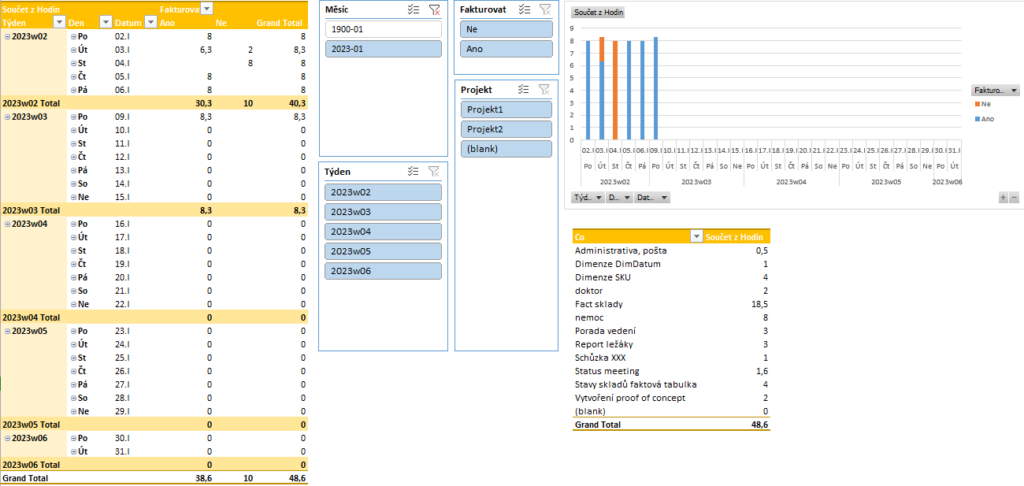Toggle multi-select in the Projekt slicer
The width and height of the screenshot is (1024, 486).
click(x=524, y=89)
